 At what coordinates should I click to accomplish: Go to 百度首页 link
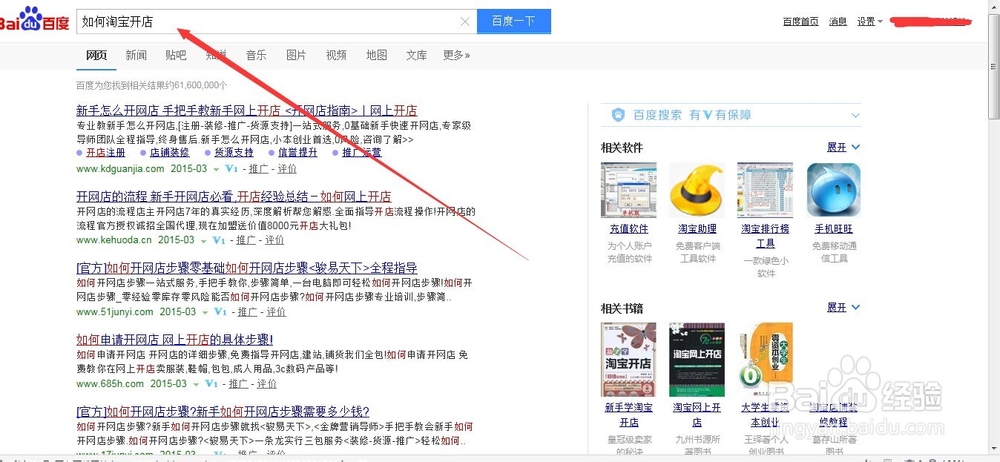[800, 22]
